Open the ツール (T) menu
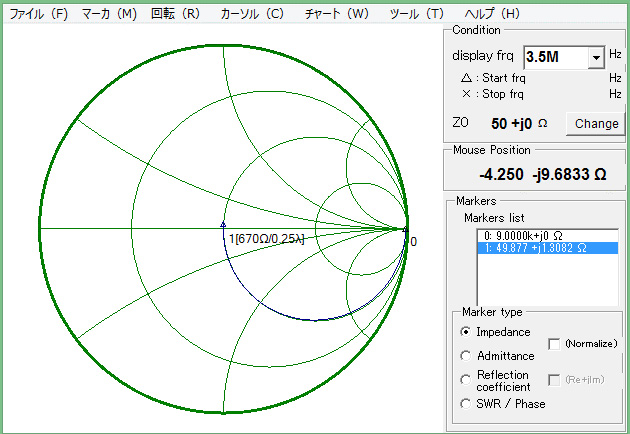 coord(417,14)
